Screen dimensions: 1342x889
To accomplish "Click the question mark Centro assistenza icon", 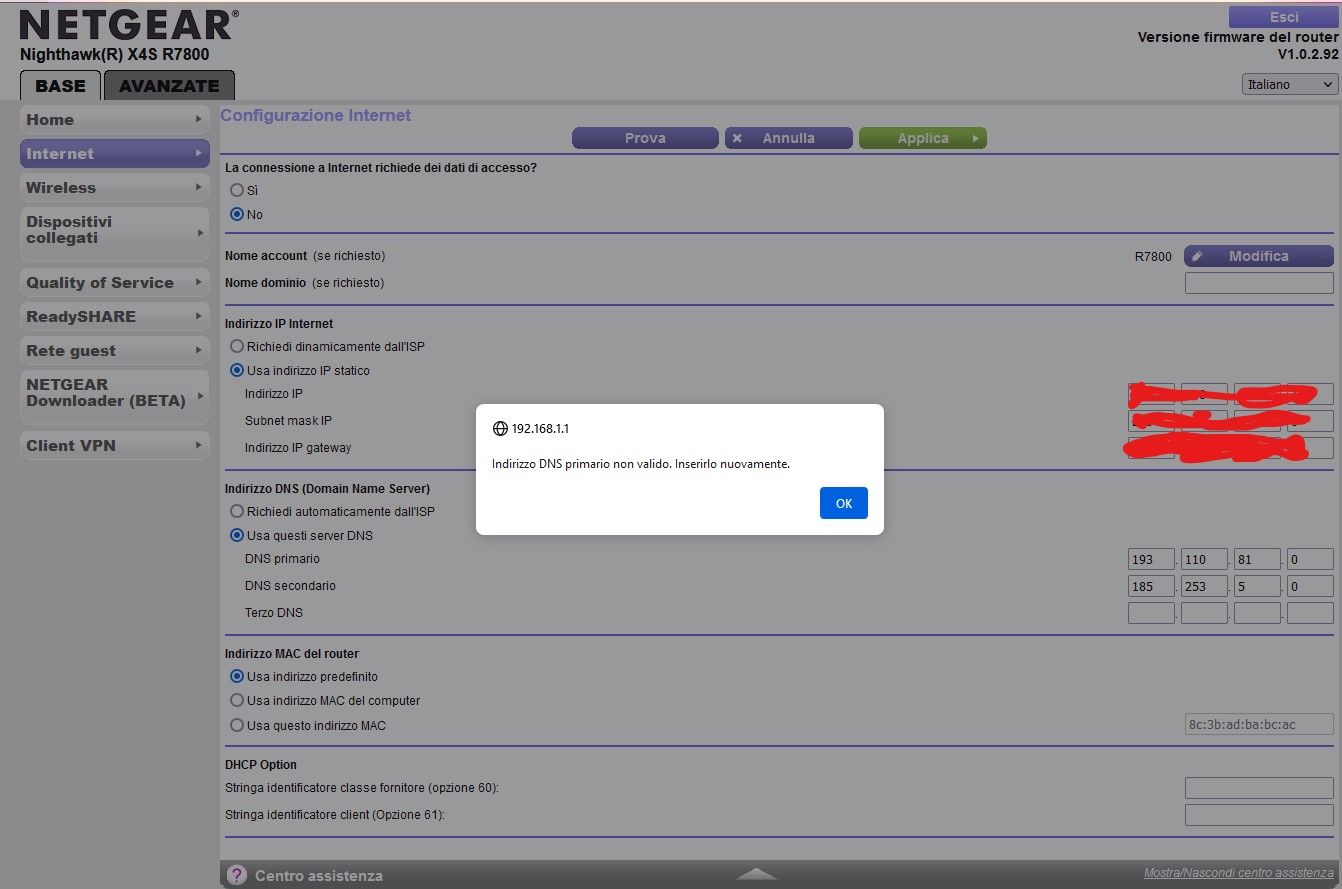I will [x=235, y=874].
